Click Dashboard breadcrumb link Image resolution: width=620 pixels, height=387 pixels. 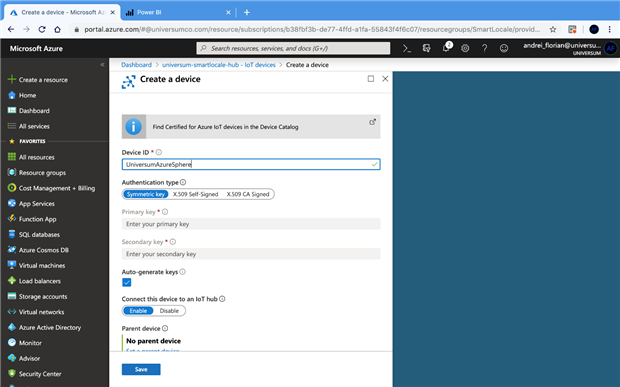(x=136, y=65)
